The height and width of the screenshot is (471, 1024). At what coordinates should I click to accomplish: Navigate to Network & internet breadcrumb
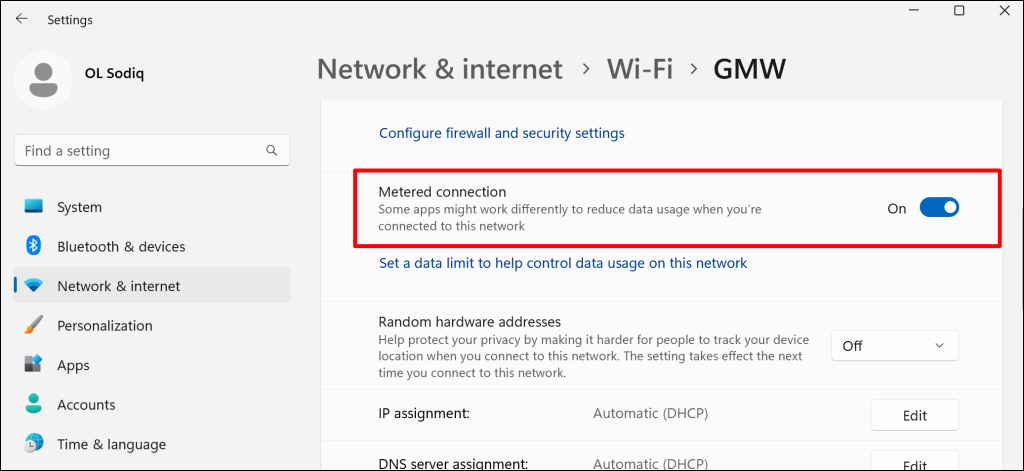coord(440,69)
